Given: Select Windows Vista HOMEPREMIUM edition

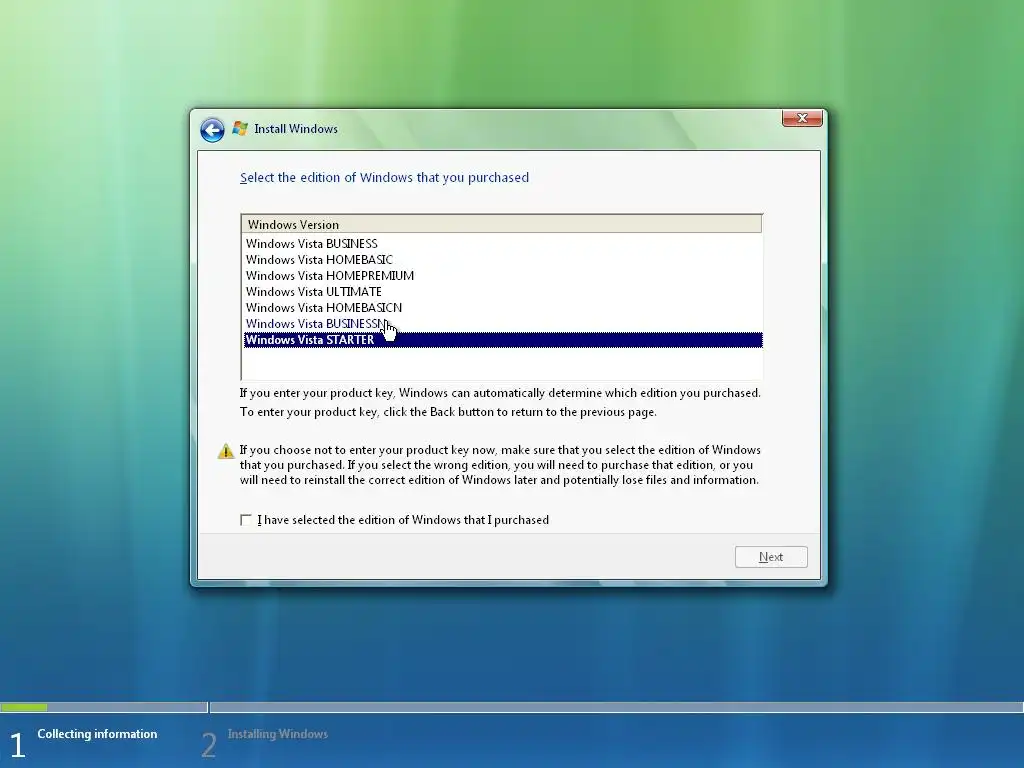Looking at the screenshot, I should pyautogui.click(x=503, y=276).
